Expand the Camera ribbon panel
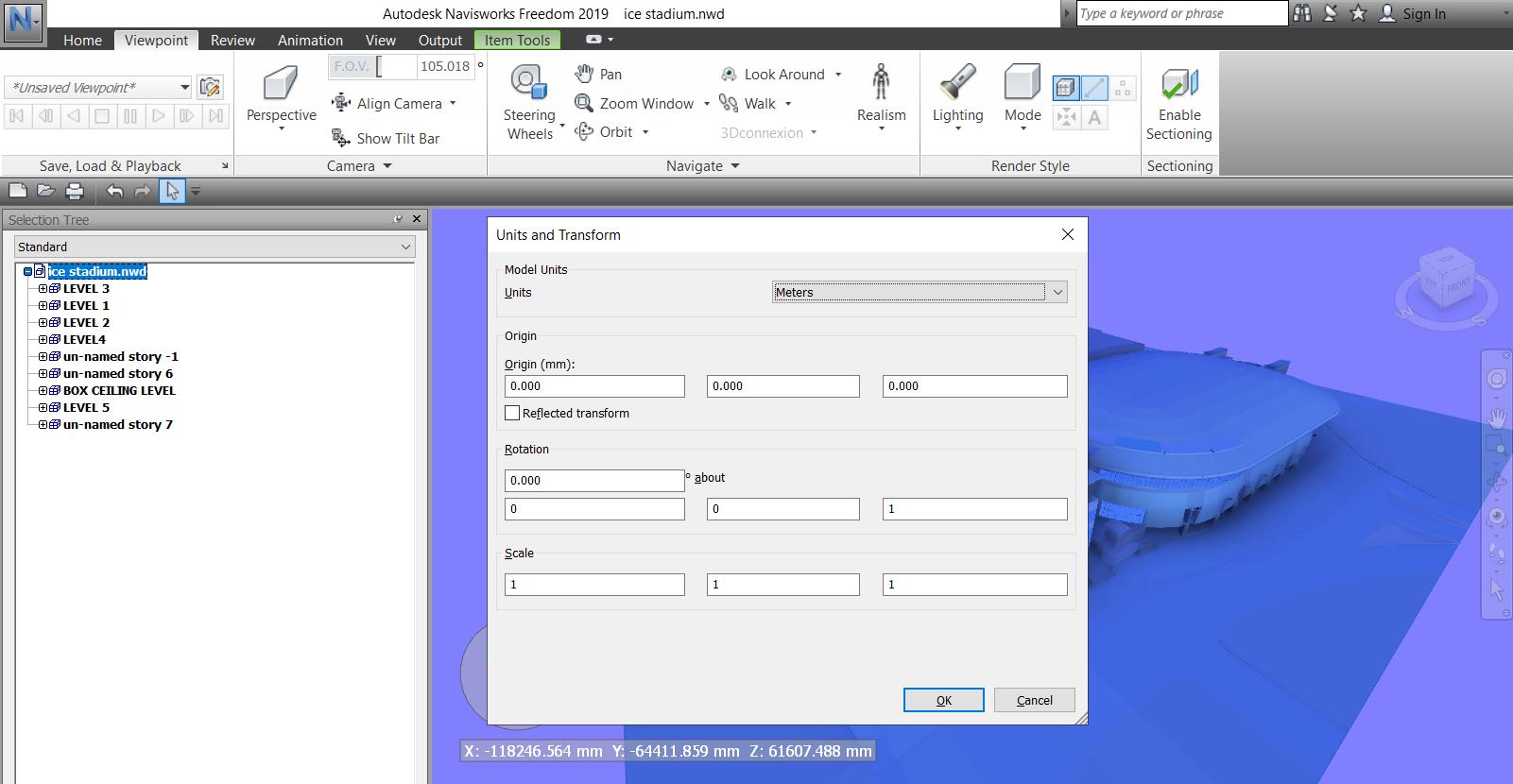The width and height of the screenshot is (1513, 784). [360, 165]
